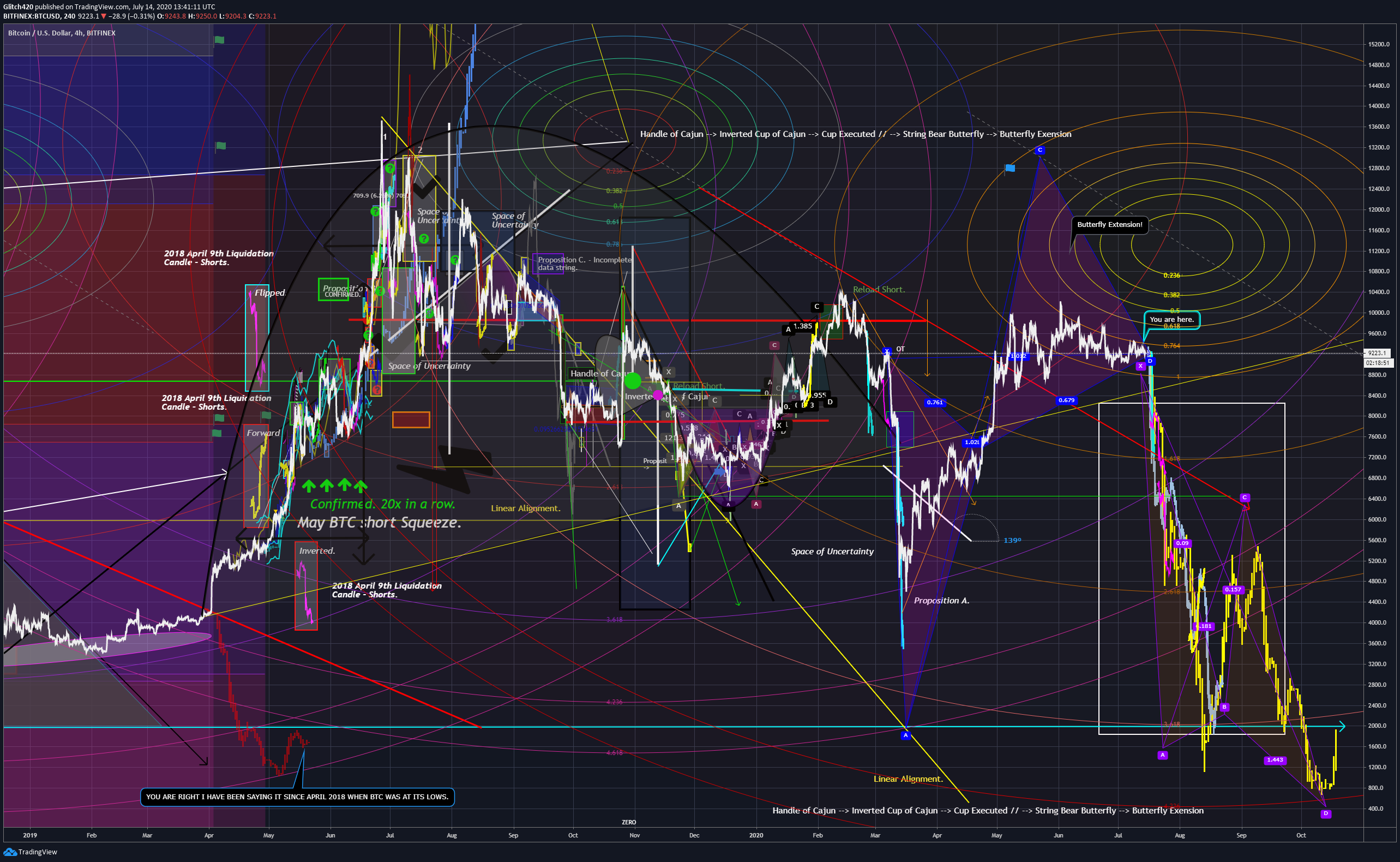This screenshot has width=1400, height=862.
Task: Click the Glitch420 author name
Action: [18, 7]
